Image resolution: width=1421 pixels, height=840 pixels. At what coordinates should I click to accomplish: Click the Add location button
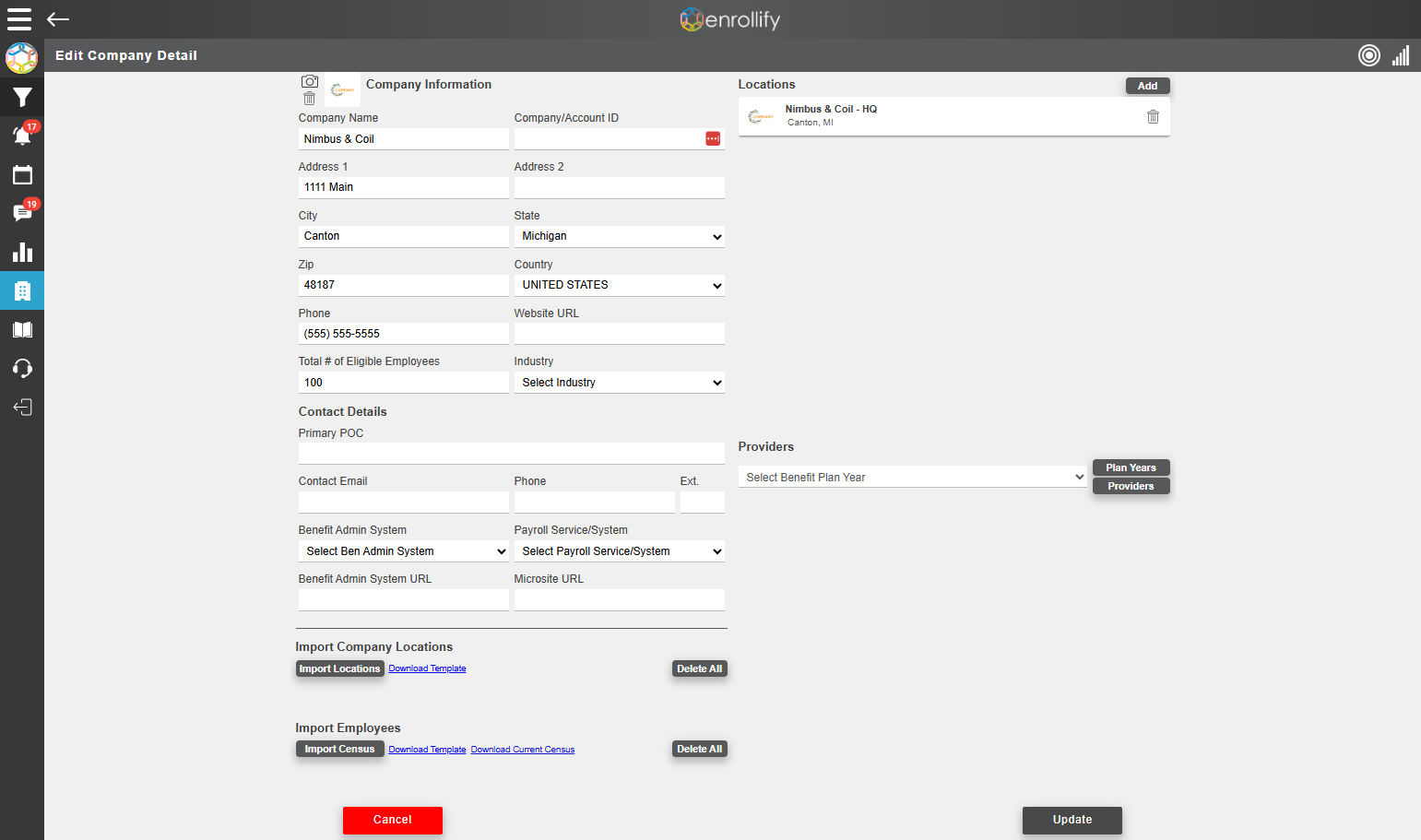1147,86
